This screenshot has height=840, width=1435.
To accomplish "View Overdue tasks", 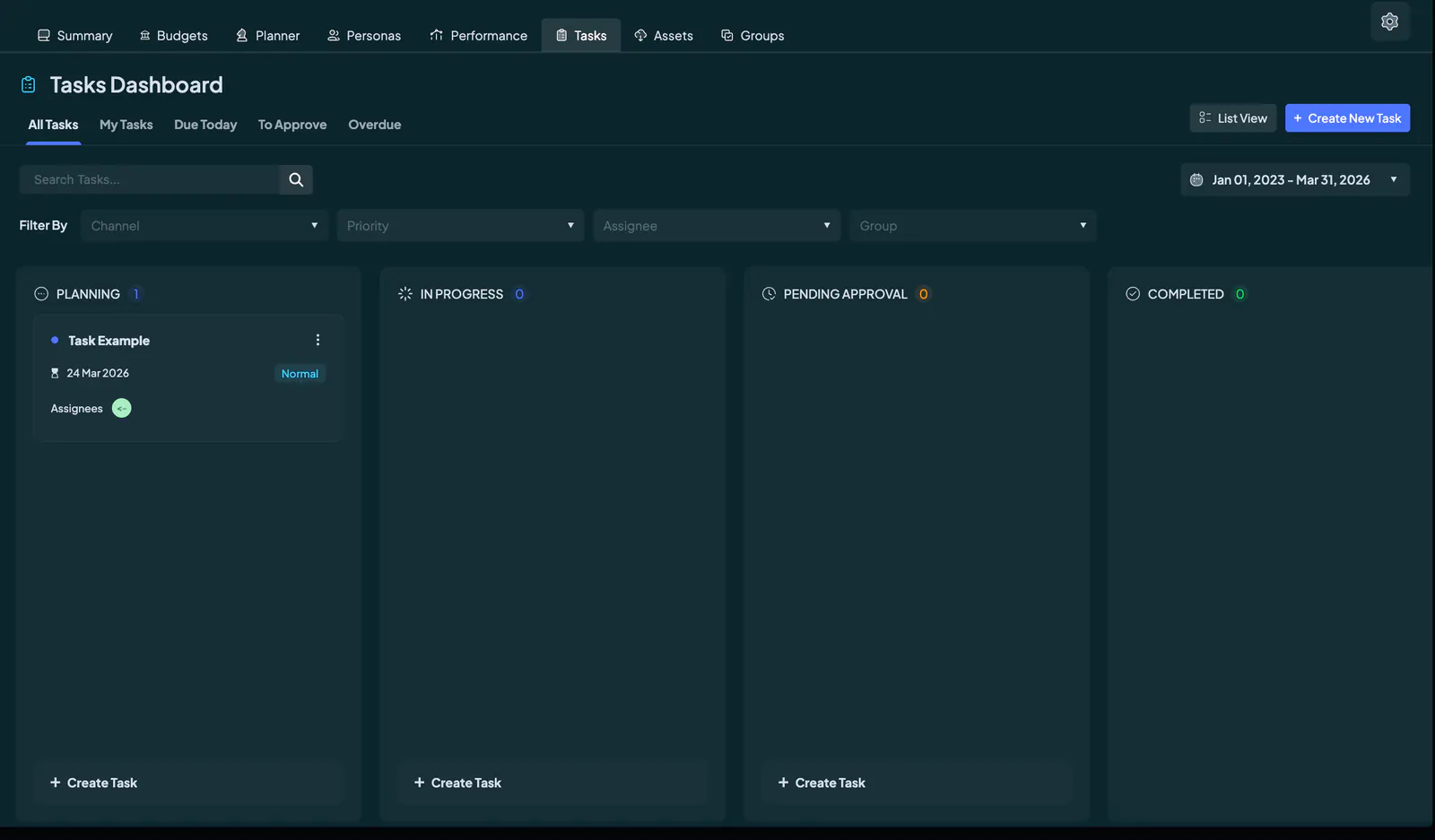I will (375, 125).
